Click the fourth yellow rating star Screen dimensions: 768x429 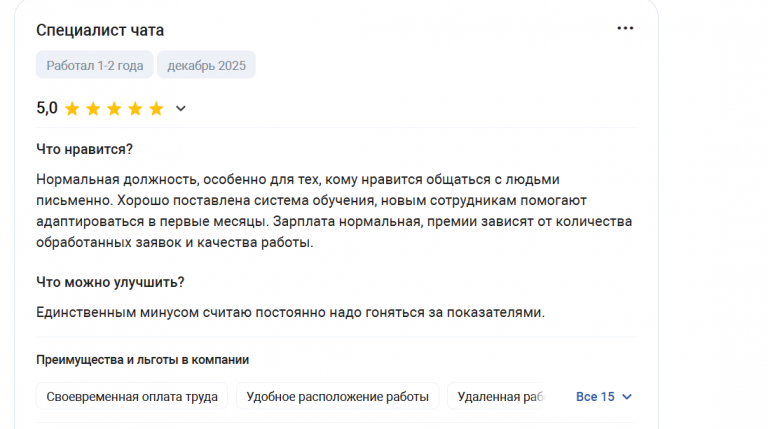point(135,109)
